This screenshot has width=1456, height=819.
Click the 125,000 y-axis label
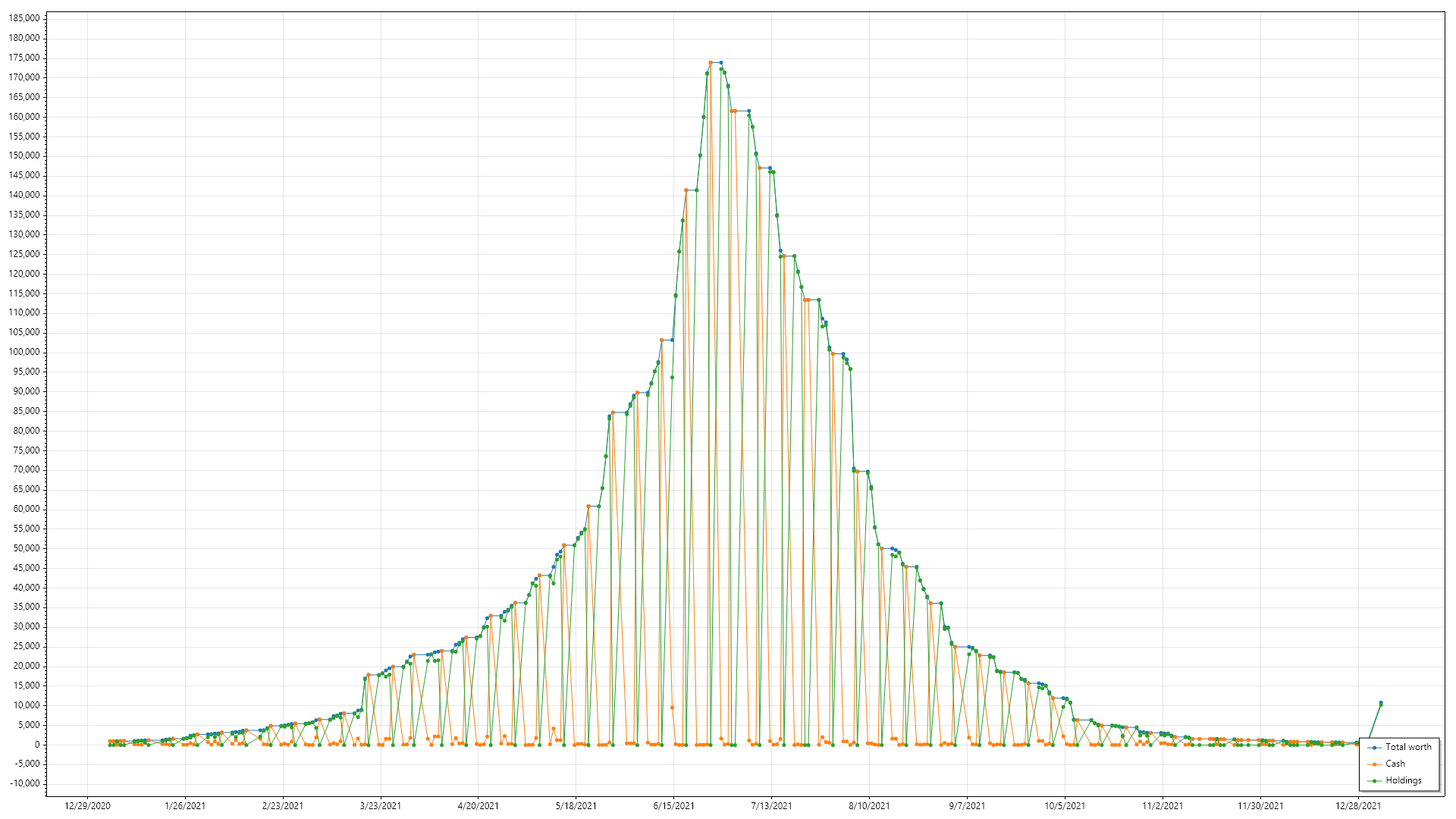click(x=25, y=254)
